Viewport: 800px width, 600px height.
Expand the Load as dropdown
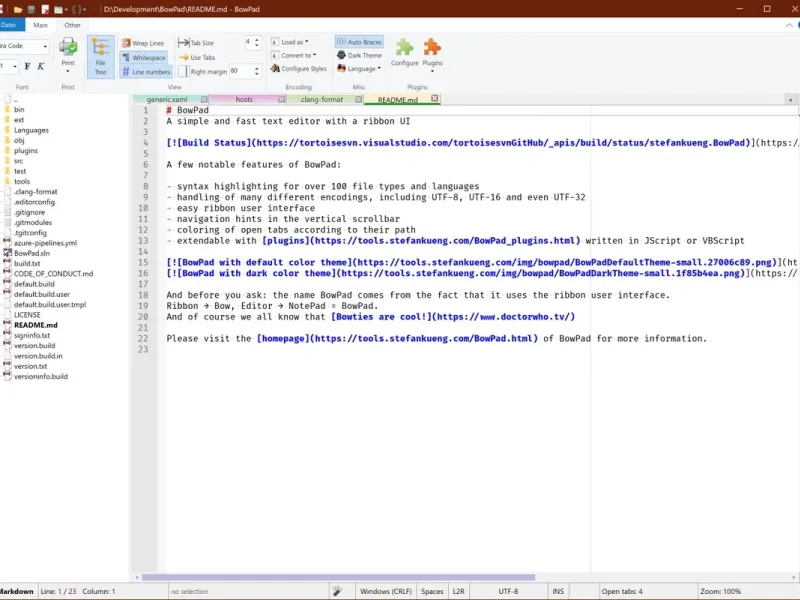tap(291, 42)
